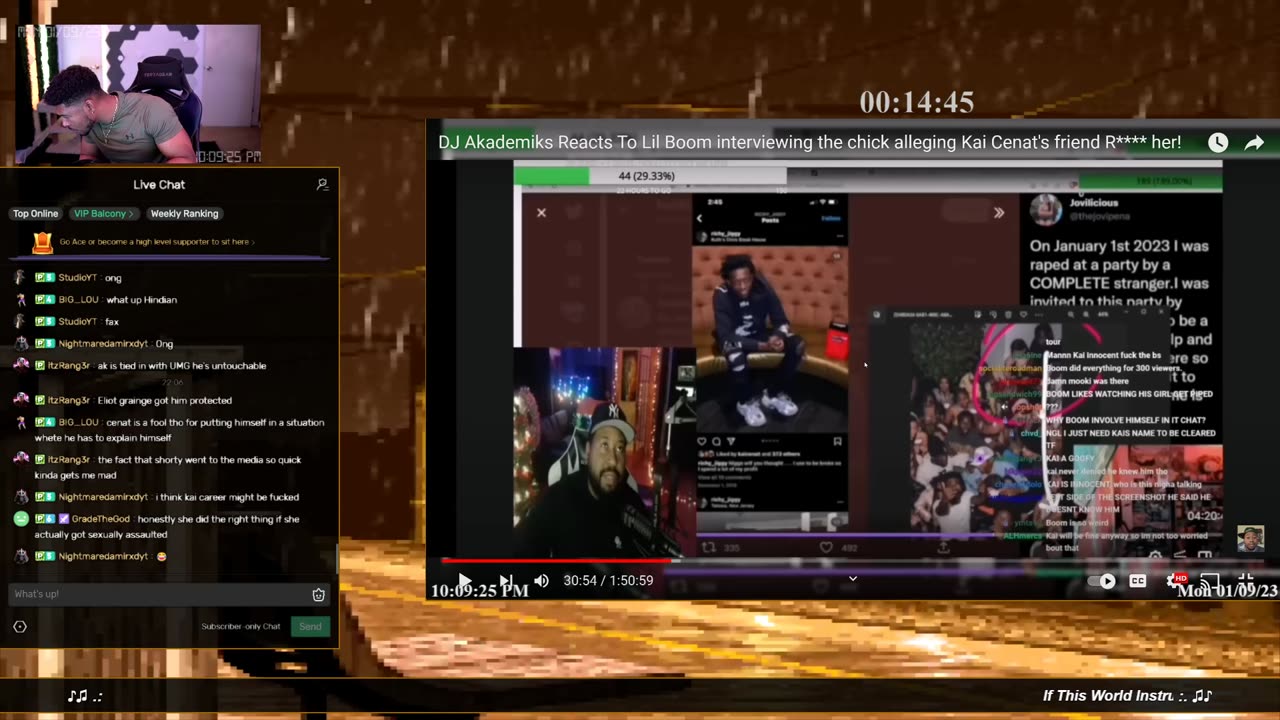Toggle closed captions CC button
The image size is (1280, 720).
click(x=1138, y=581)
